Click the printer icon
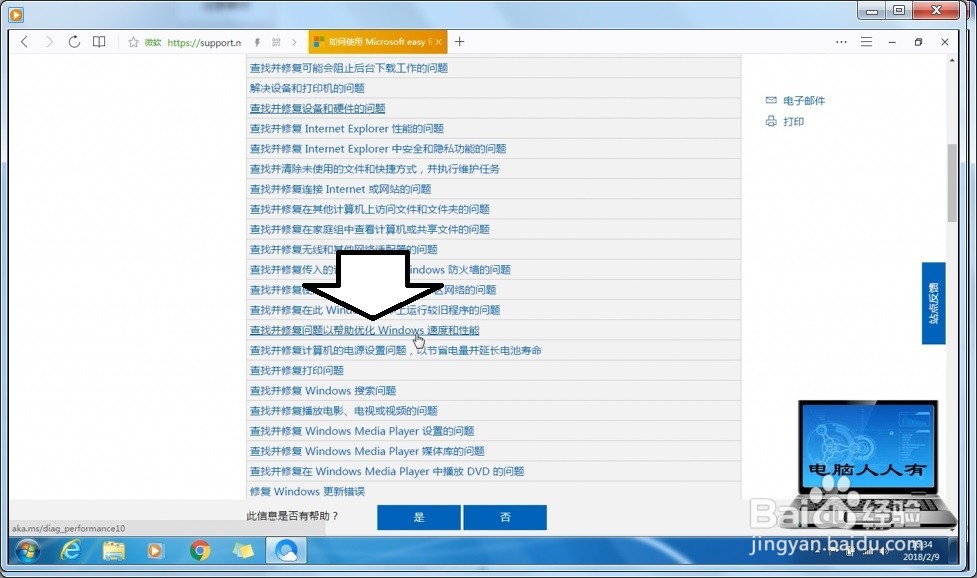977x578 pixels. pos(771,121)
